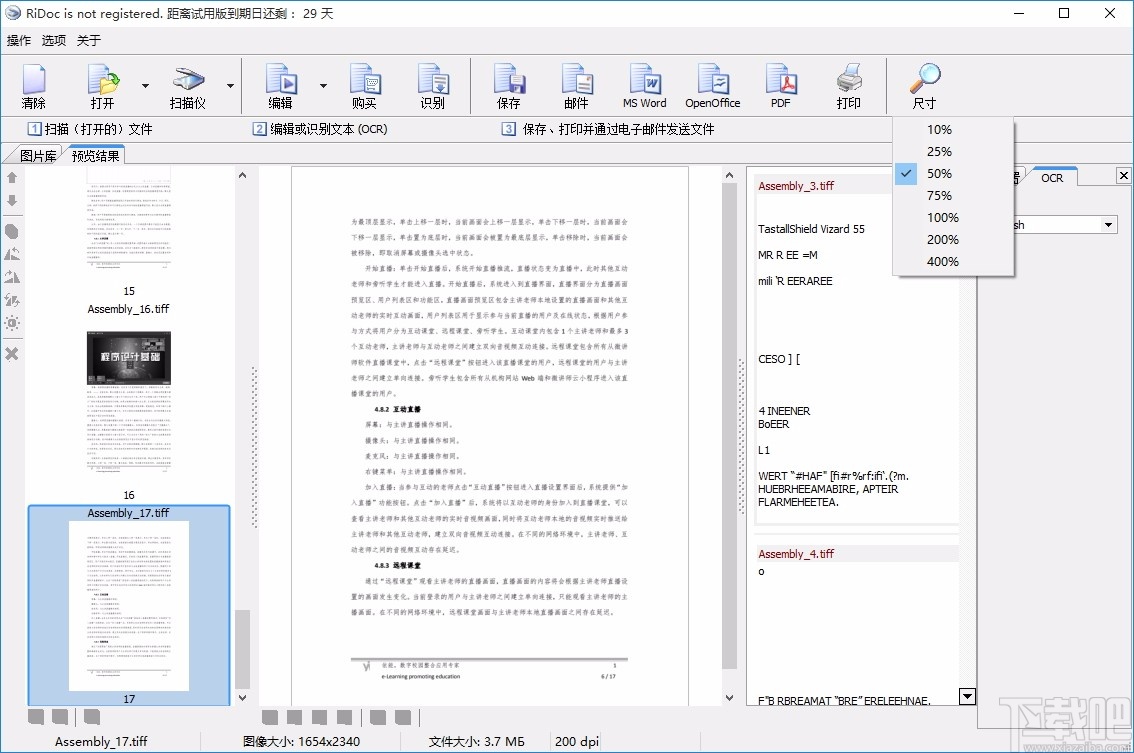Open the 选项 (Options) menu
Image resolution: width=1134 pixels, height=753 pixels.
click(54, 41)
